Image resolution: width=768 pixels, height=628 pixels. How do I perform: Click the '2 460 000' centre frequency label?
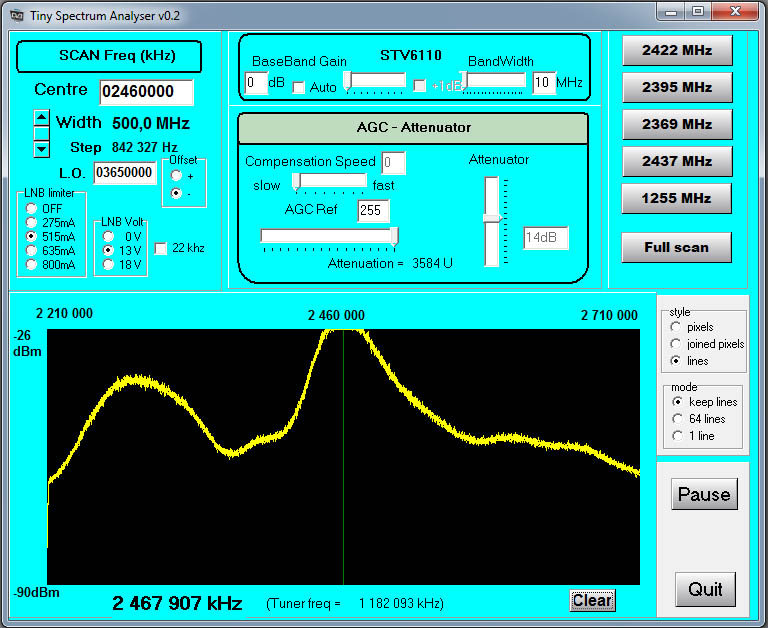336,315
